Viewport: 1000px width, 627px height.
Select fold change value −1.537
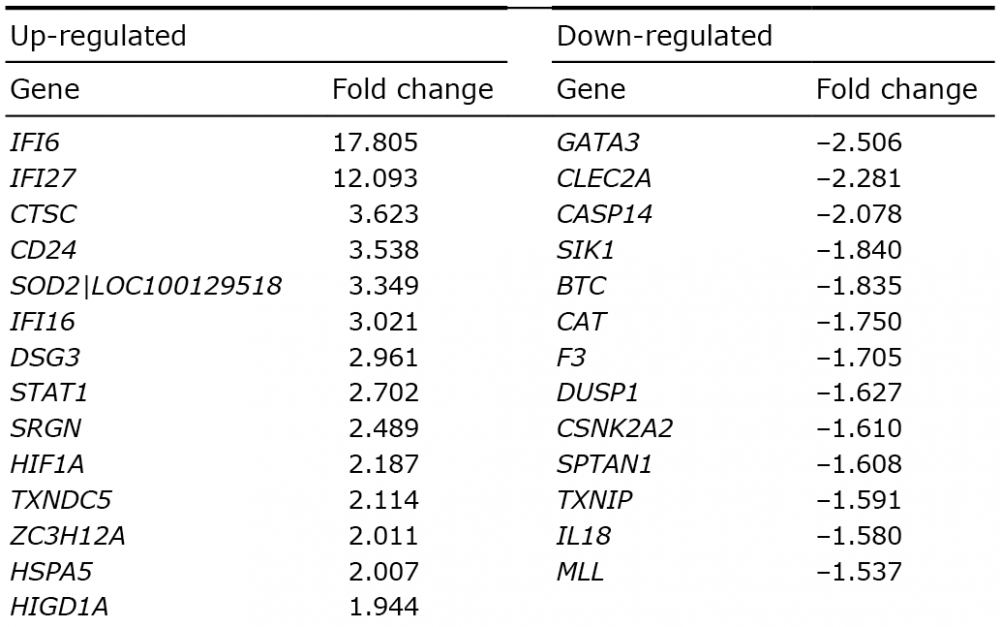[859, 572]
